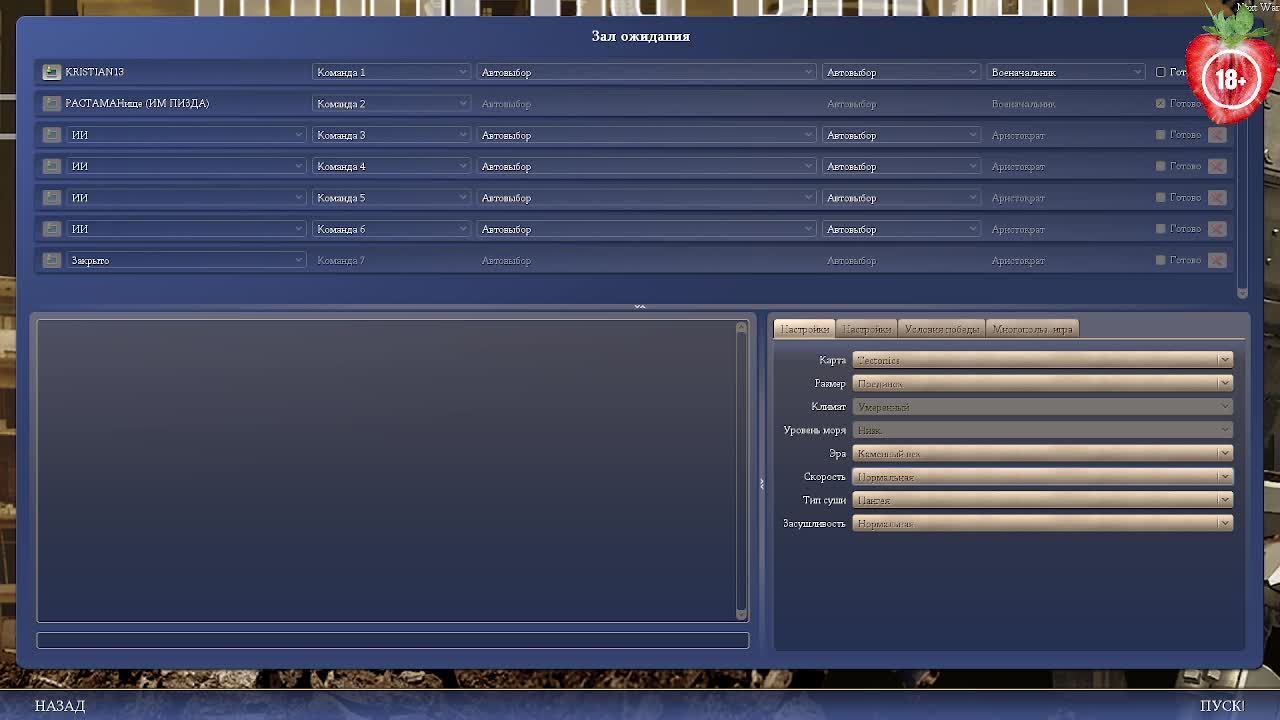Click the НАЗАД button
The height and width of the screenshot is (720, 1280).
pos(60,706)
